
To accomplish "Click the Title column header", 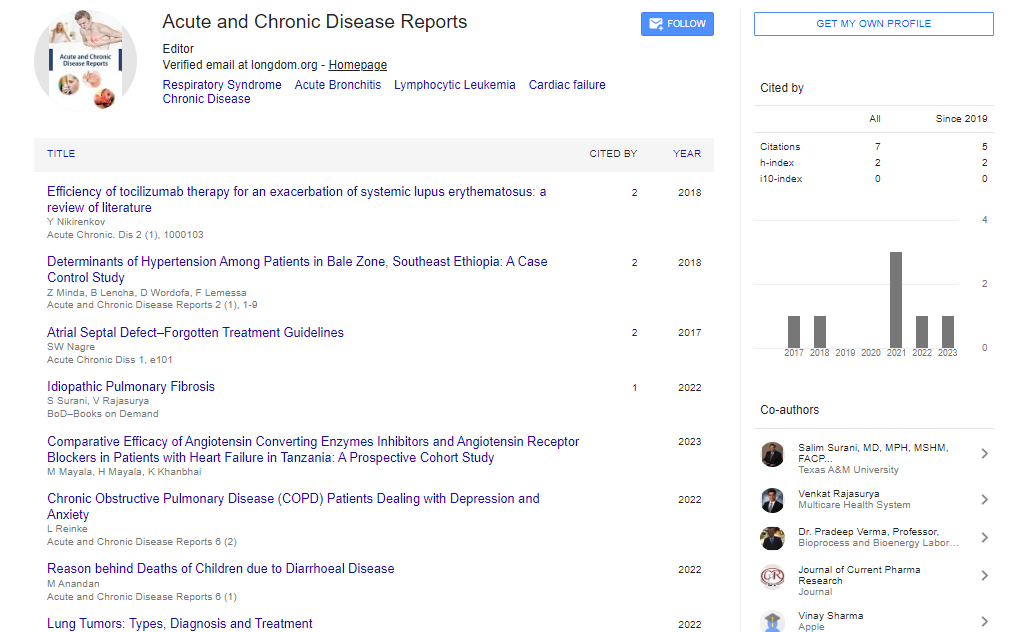I will coord(61,154).
